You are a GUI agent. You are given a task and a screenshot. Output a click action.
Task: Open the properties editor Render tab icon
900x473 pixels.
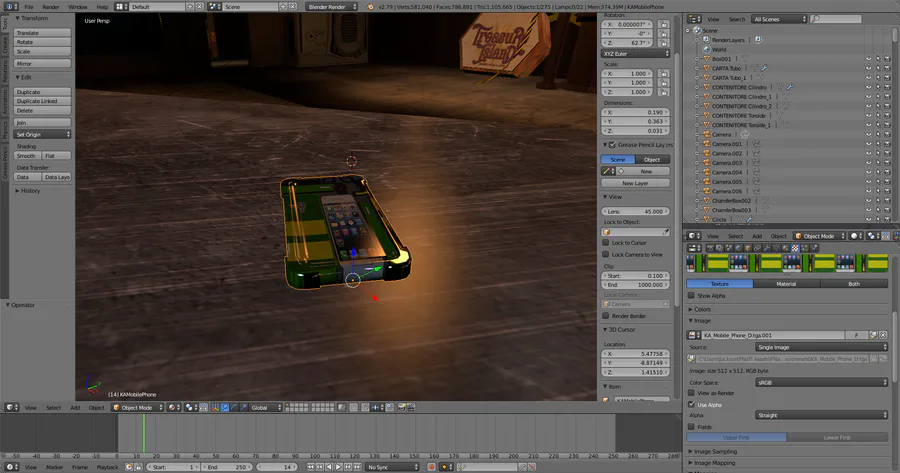click(x=710, y=248)
